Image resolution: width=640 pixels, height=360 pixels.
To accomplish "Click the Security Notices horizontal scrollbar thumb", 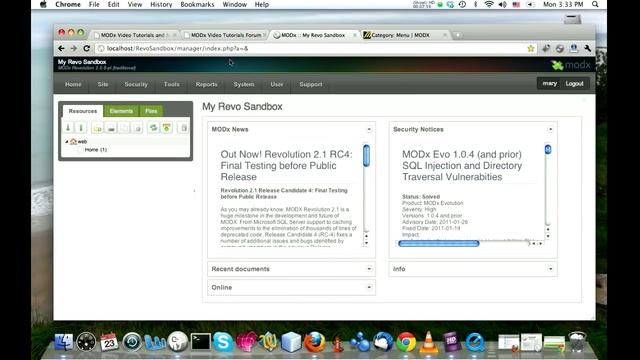I will pyautogui.click(x=438, y=244).
